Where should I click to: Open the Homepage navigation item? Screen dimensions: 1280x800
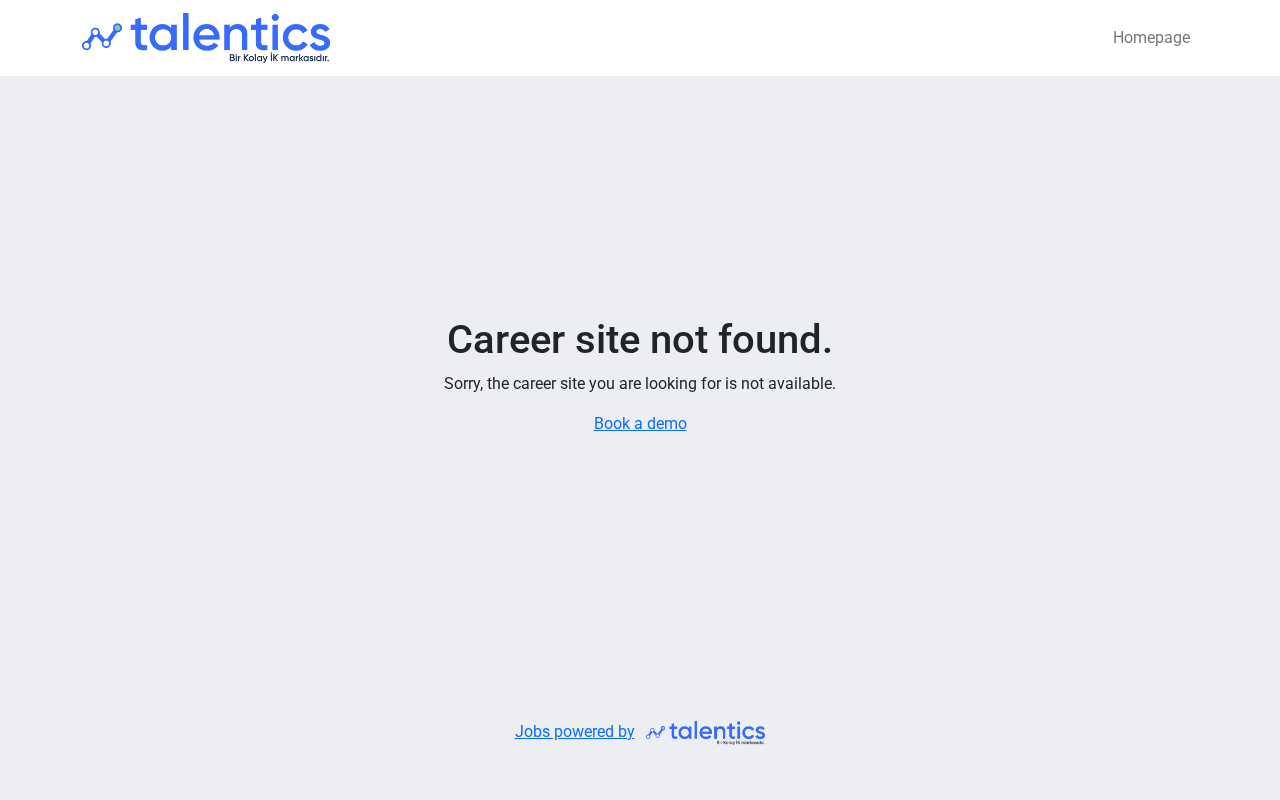(x=1151, y=38)
